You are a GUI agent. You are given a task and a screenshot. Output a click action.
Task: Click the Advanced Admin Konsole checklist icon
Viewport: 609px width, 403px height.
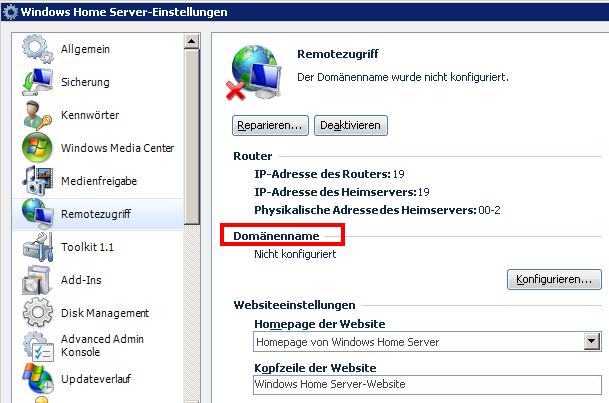(x=38, y=346)
